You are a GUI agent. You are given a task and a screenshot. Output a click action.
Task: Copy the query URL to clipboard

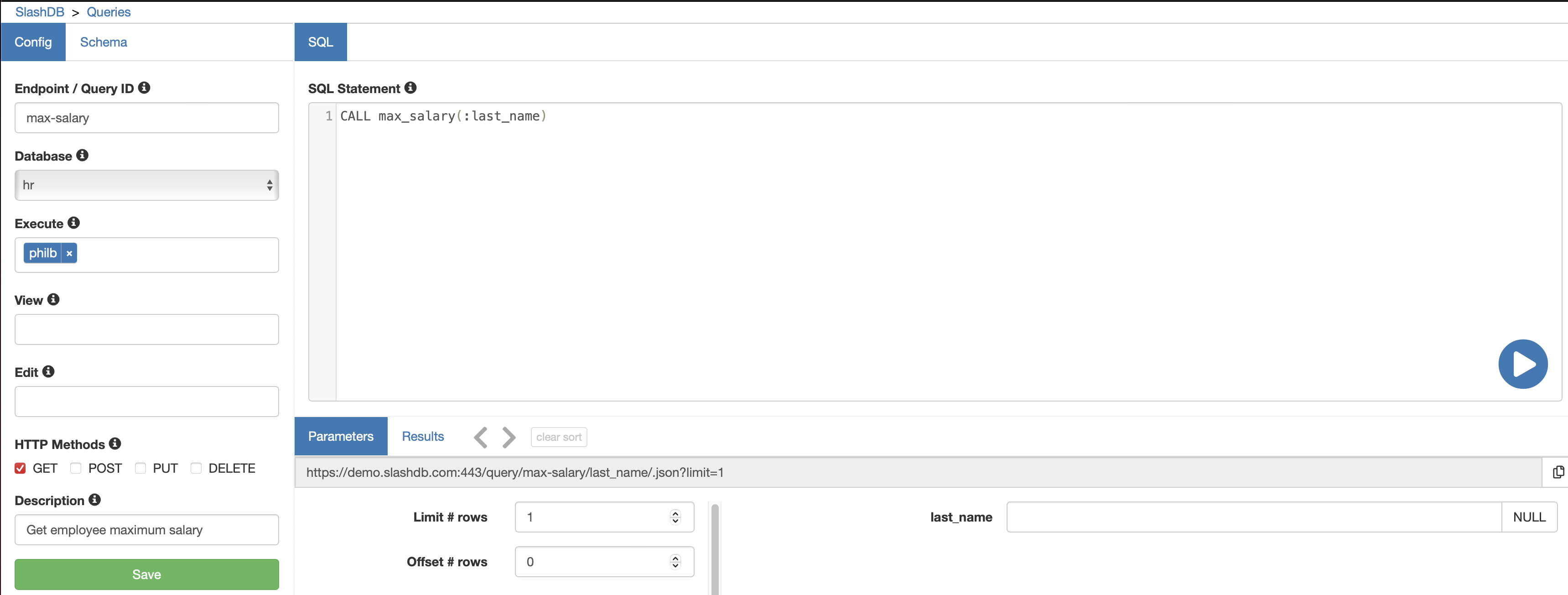1558,472
